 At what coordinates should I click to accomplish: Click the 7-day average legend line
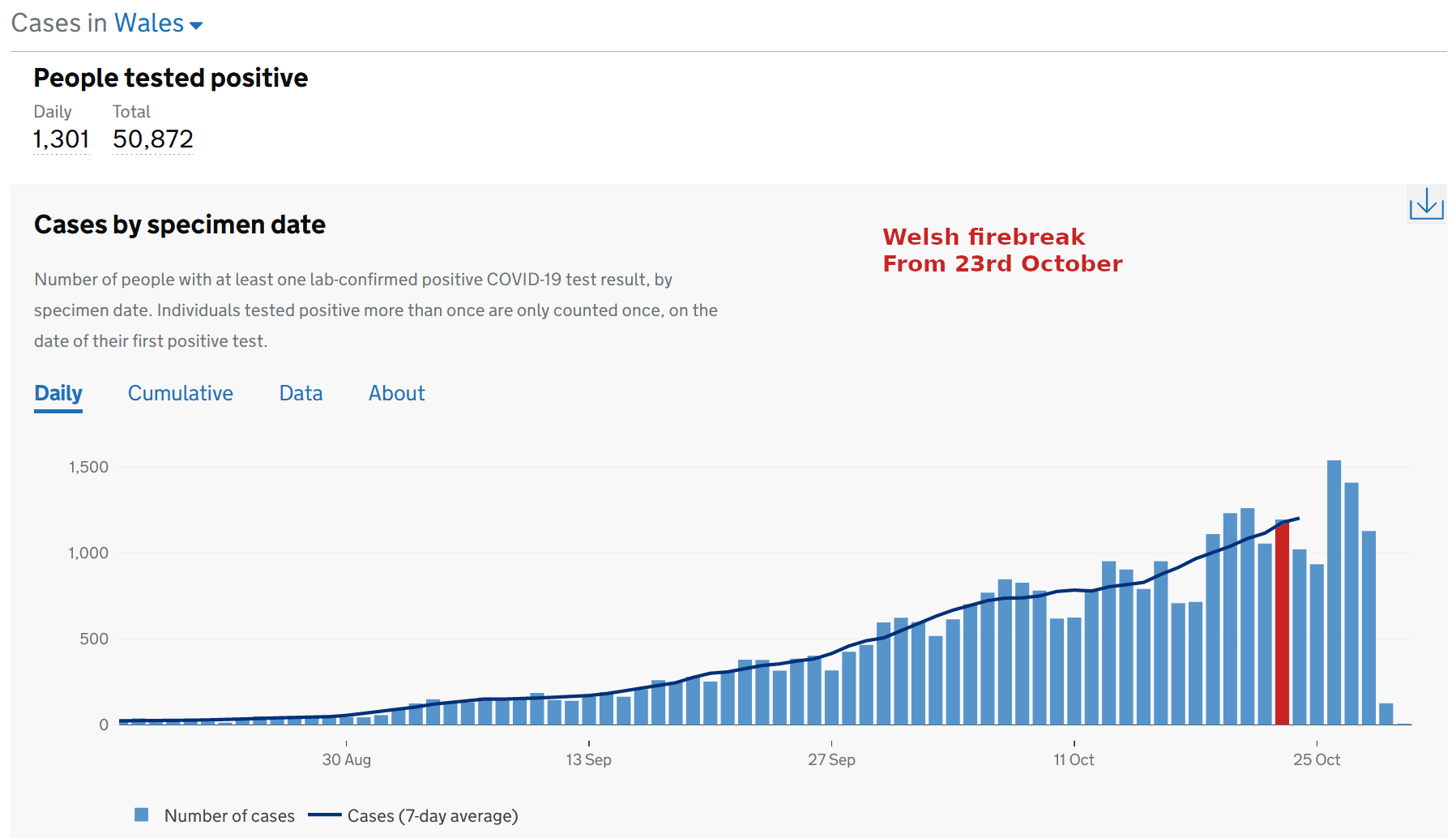click(325, 815)
